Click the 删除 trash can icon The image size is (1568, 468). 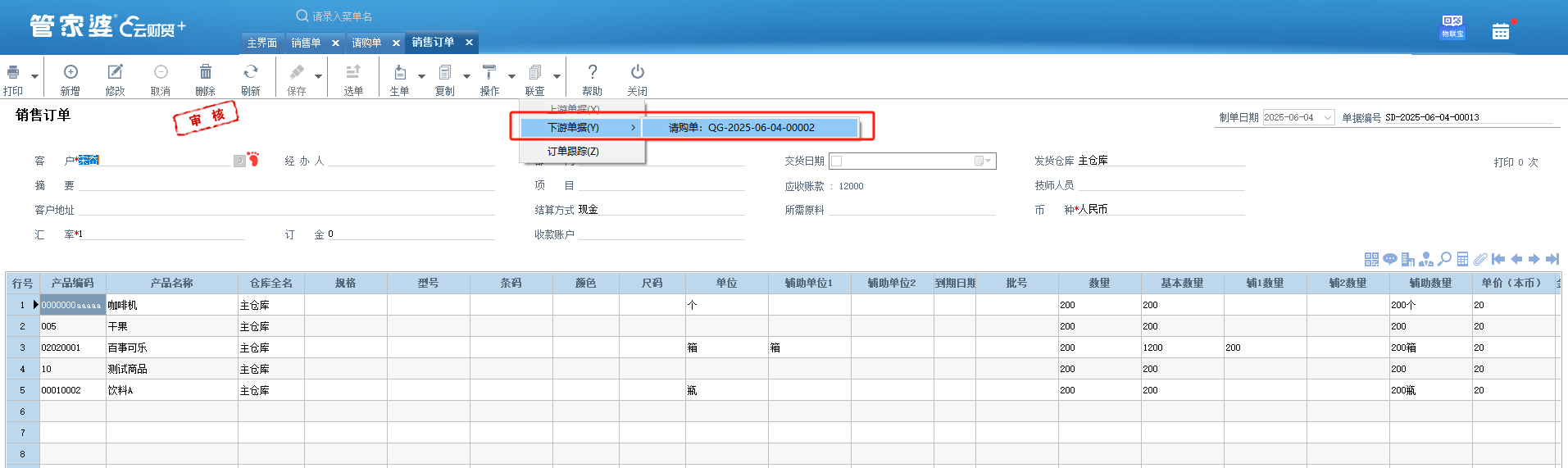point(206,73)
